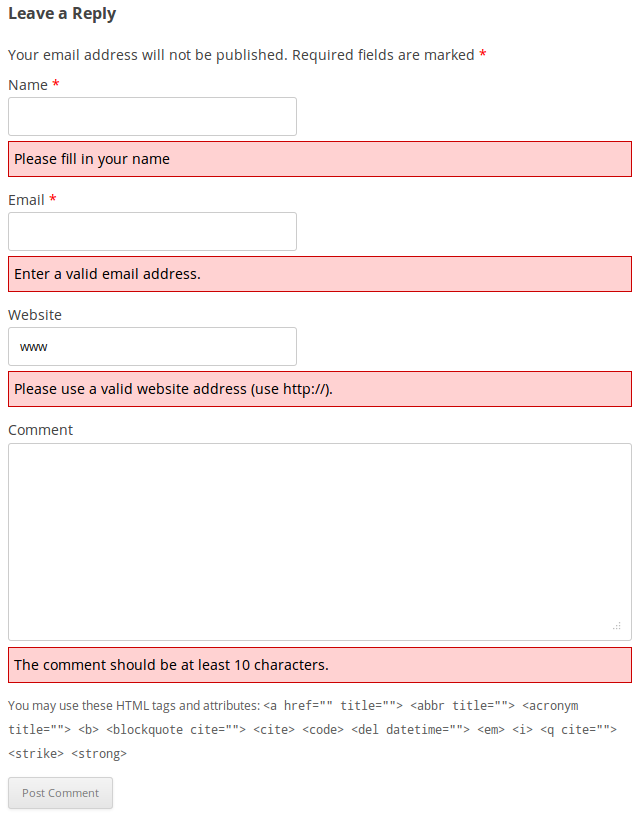Click the asterisk after 'Required fields are marked'
The image size is (642, 816).
click(483, 54)
